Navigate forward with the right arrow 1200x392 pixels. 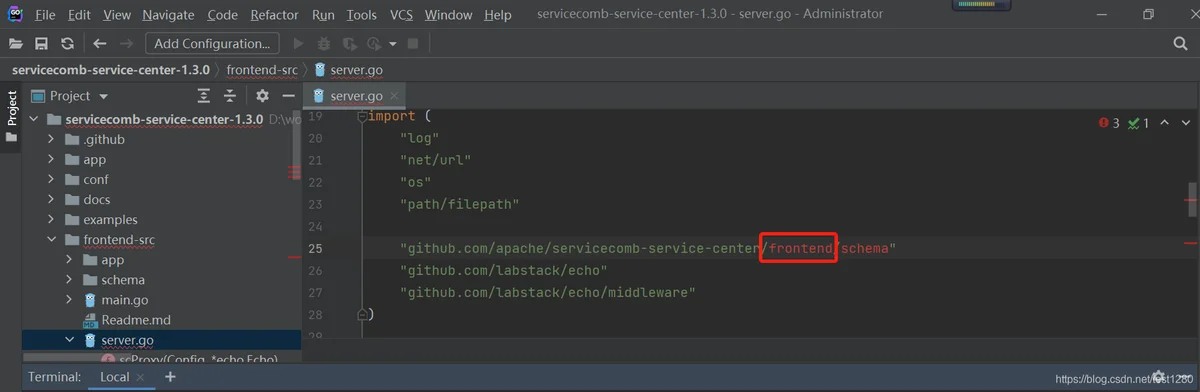(x=126, y=44)
